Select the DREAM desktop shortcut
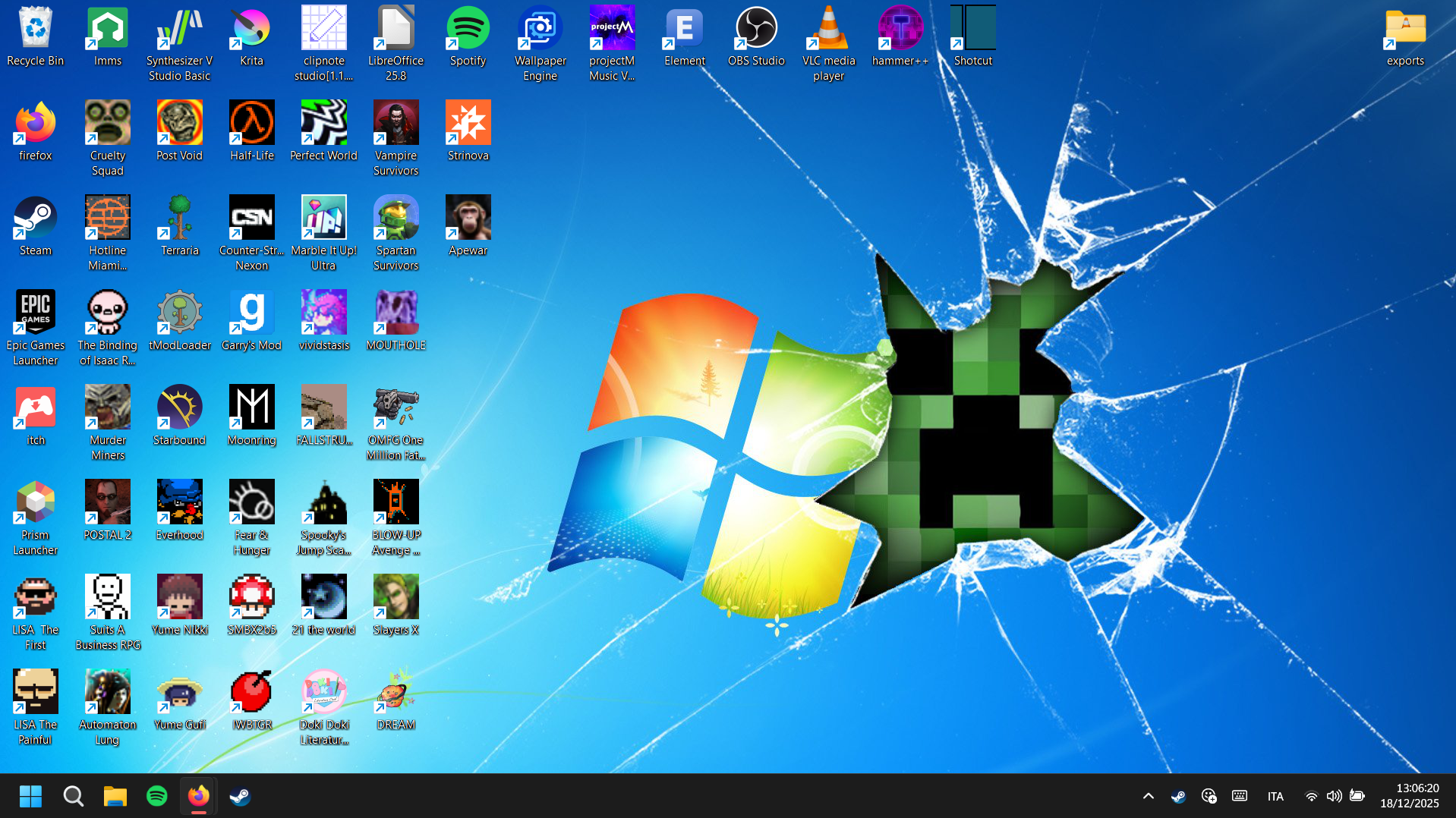 click(396, 701)
